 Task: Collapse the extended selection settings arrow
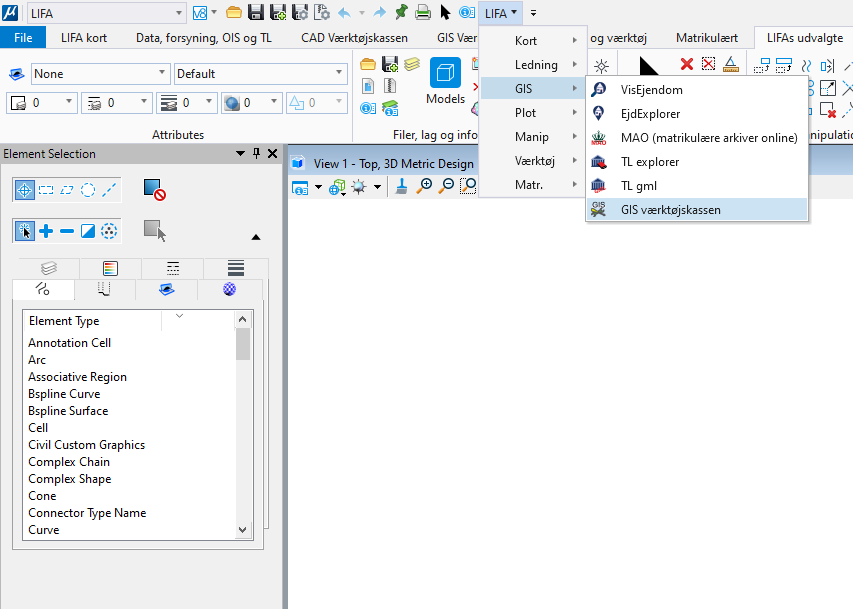point(255,237)
